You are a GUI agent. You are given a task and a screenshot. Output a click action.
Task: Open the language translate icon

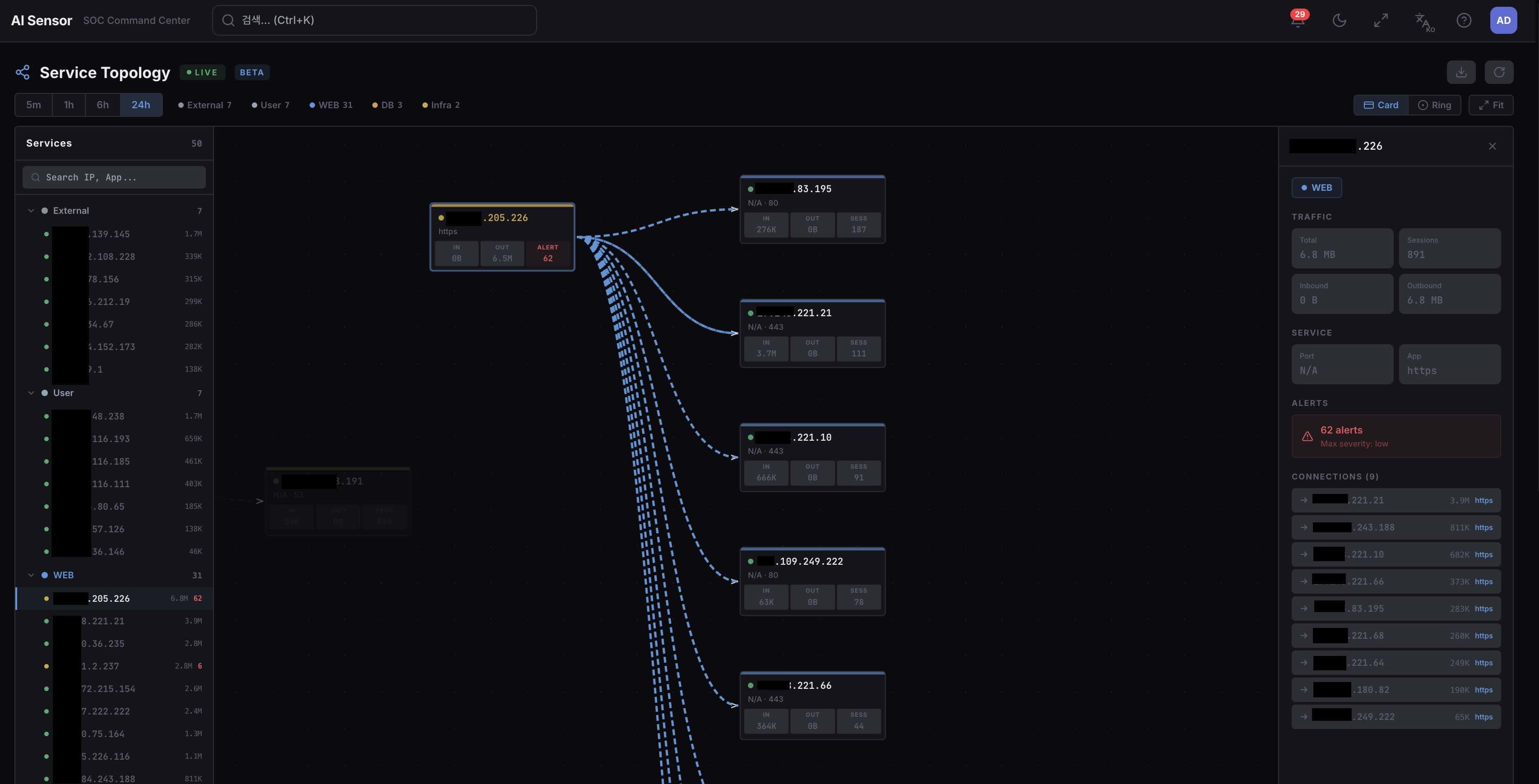pos(1424,22)
